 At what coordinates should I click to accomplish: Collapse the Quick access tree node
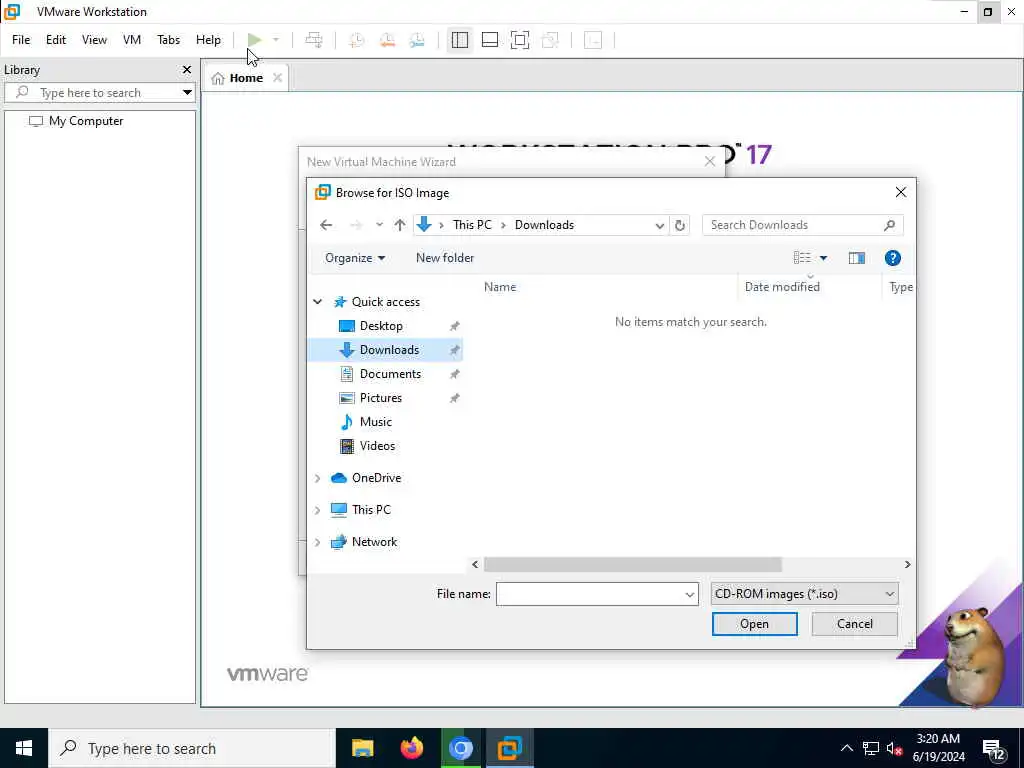tap(317, 302)
